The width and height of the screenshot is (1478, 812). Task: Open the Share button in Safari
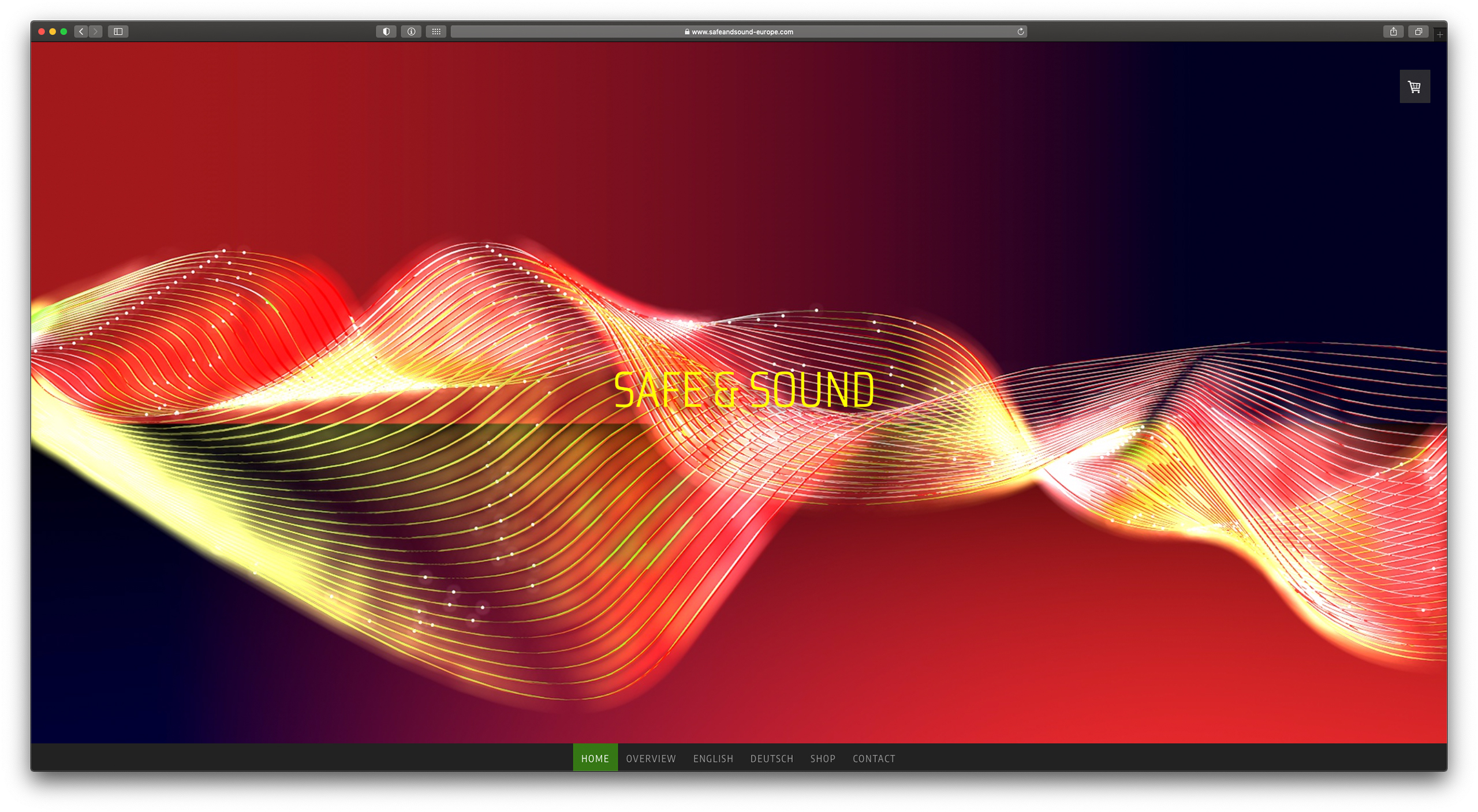tap(1393, 32)
